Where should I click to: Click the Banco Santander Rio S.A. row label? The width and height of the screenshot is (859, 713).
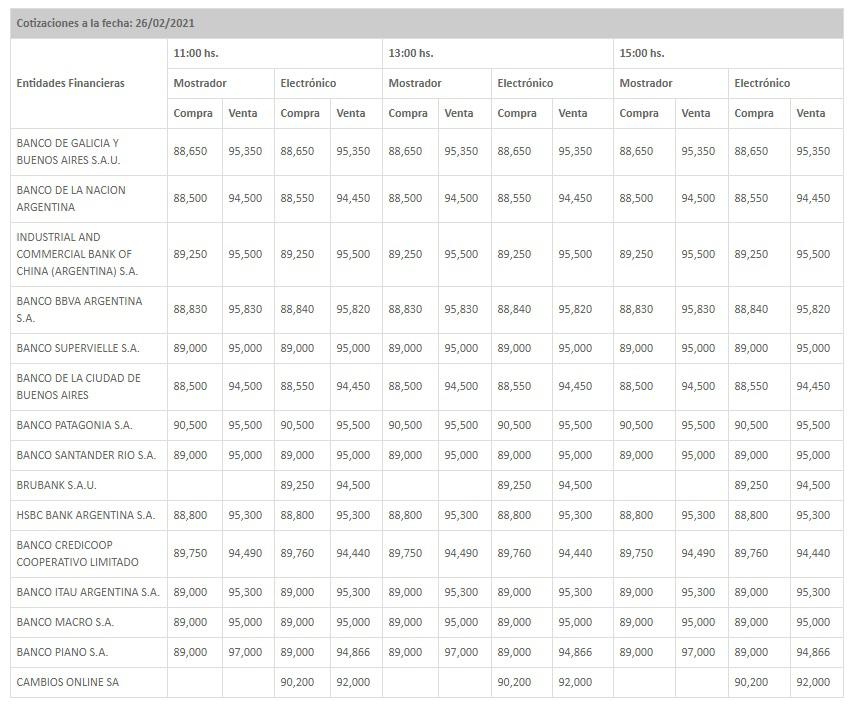[86, 455]
